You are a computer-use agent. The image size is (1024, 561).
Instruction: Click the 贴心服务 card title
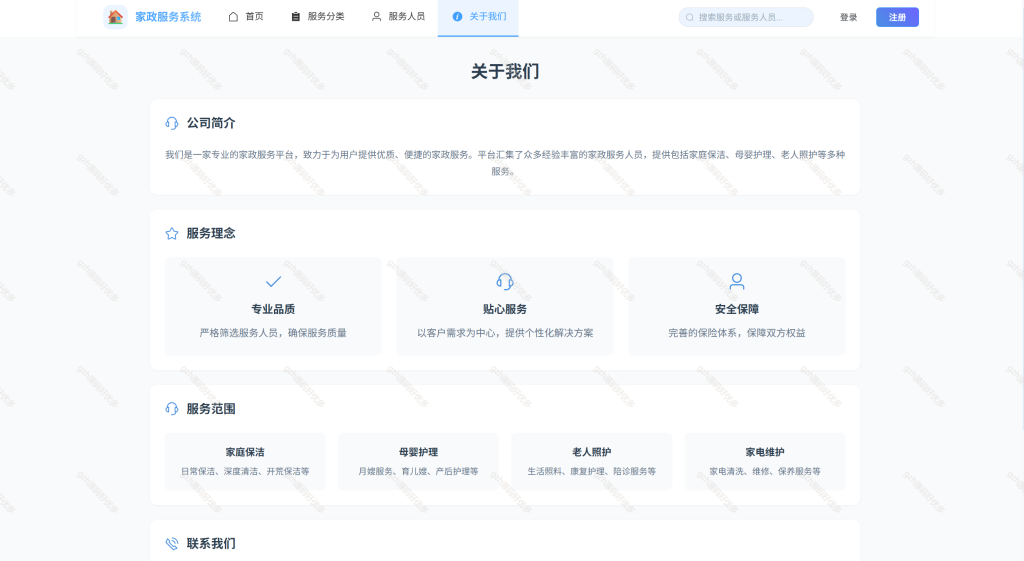point(505,309)
